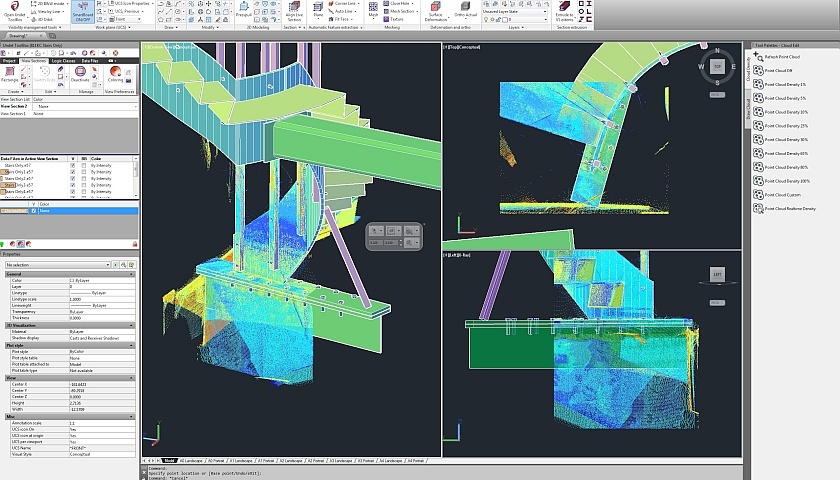
Task: Expand the Modify panel title
Action: pyautogui.click(x=209, y=27)
